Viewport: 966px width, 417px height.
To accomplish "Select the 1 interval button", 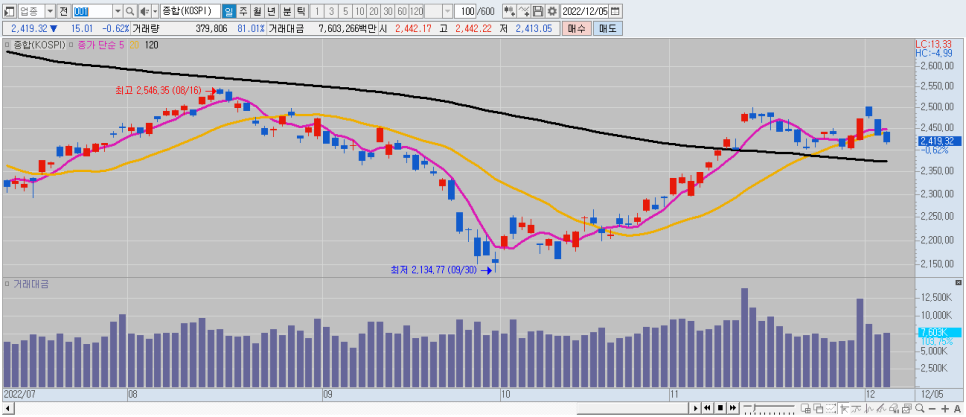I will pyautogui.click(x=317, y=11).
